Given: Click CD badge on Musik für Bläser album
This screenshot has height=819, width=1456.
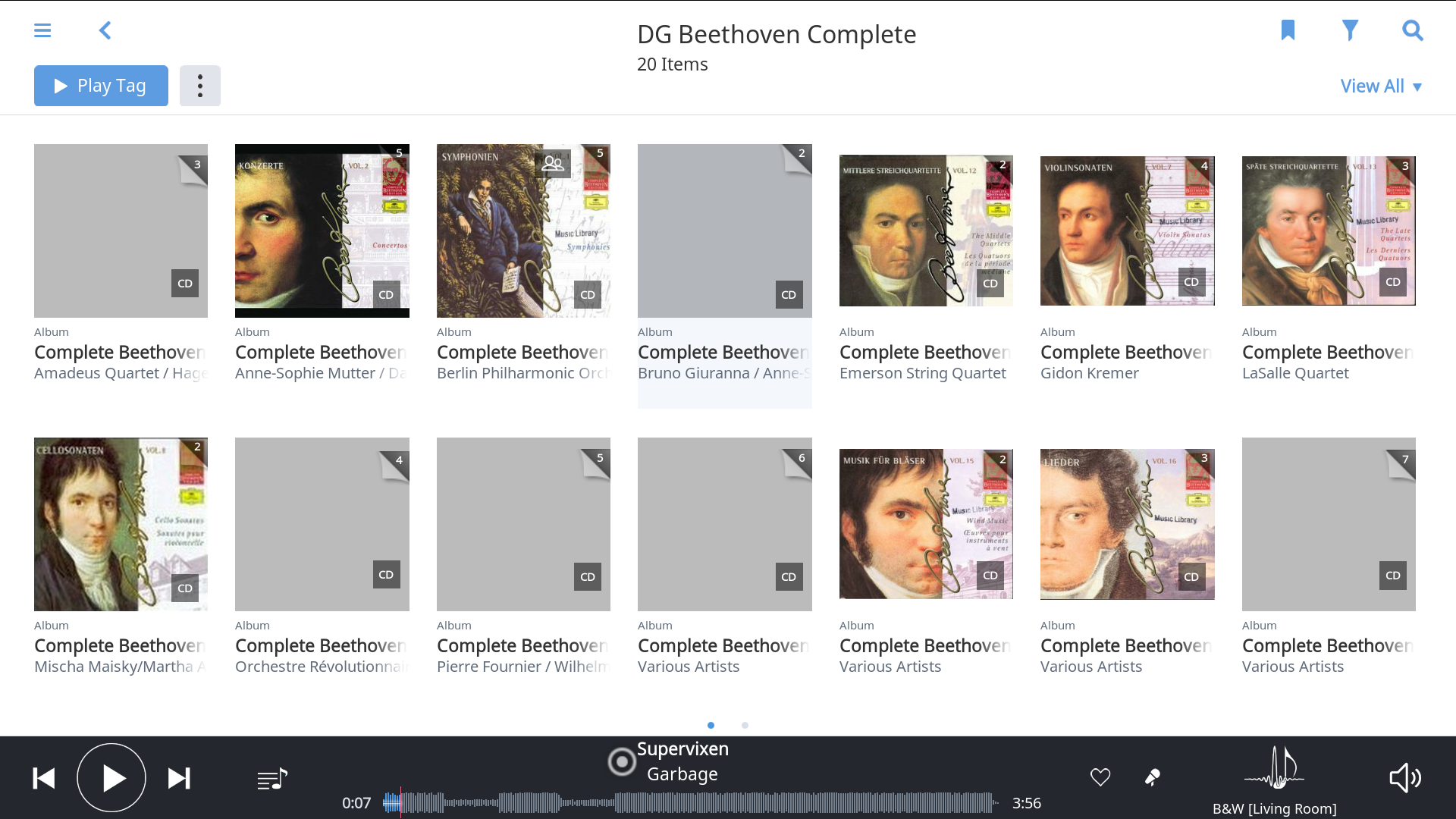Looking at the screenshot, I should (990, 575).
